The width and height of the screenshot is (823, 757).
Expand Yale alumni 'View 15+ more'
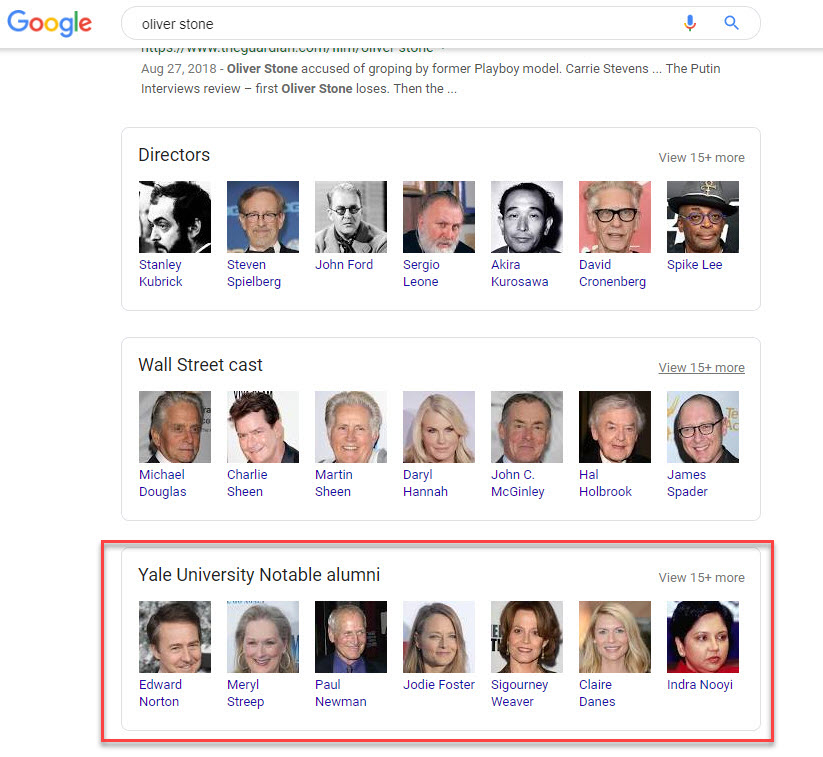(701, 578)
